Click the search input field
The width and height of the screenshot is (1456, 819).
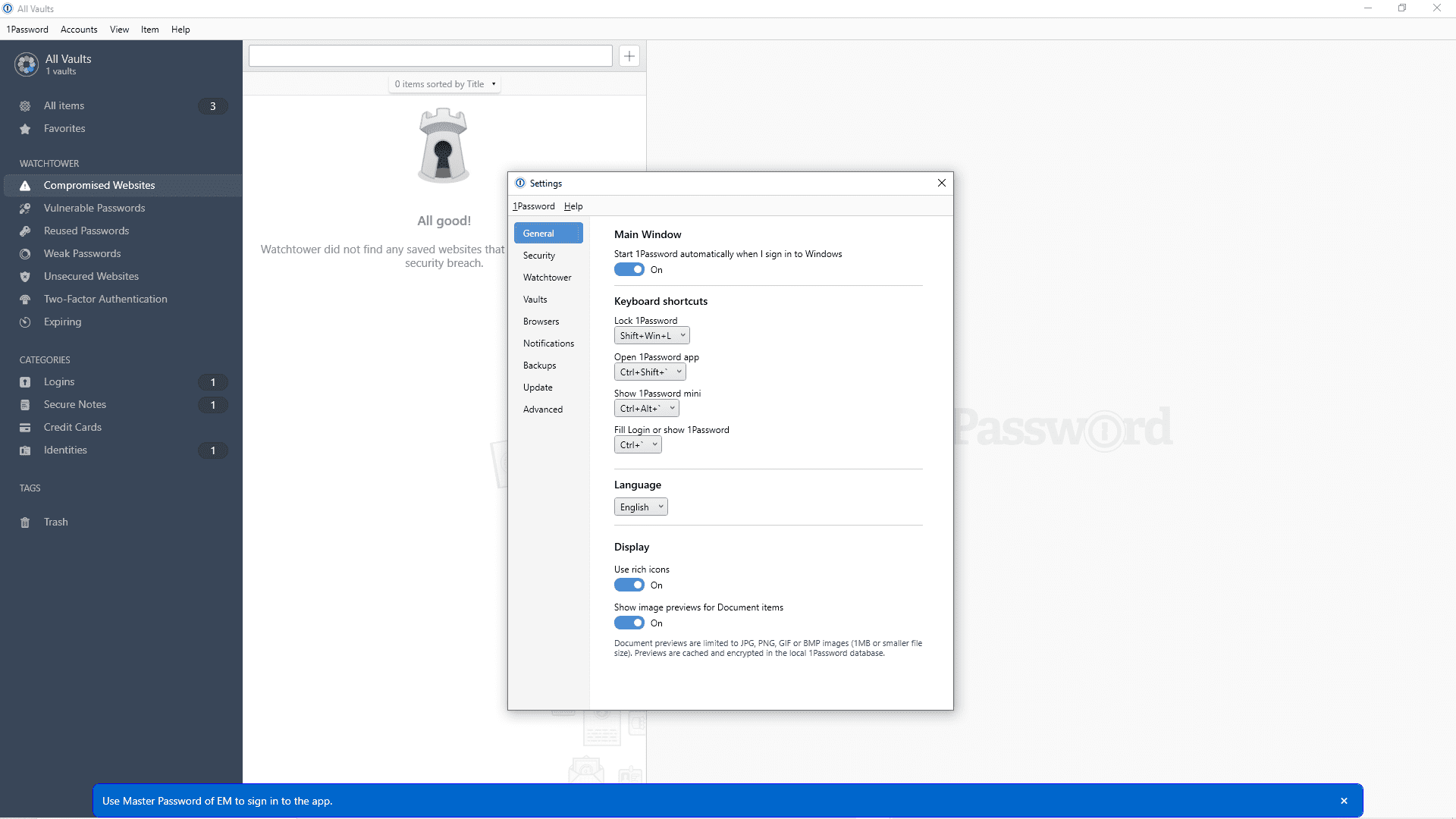click(x=431, y=56)
